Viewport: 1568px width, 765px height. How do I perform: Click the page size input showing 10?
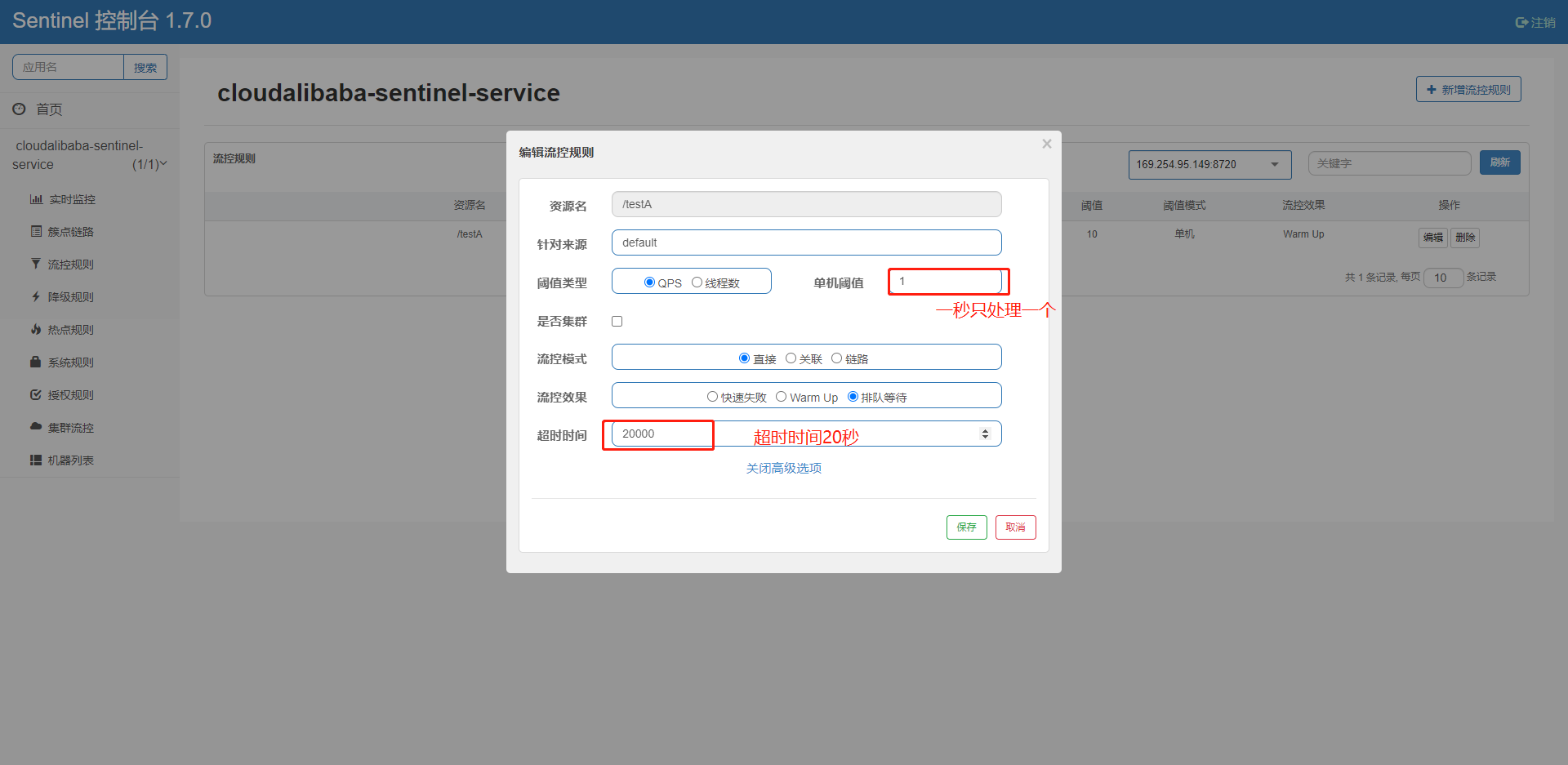pyautogui.click(x=1443, y=278)
